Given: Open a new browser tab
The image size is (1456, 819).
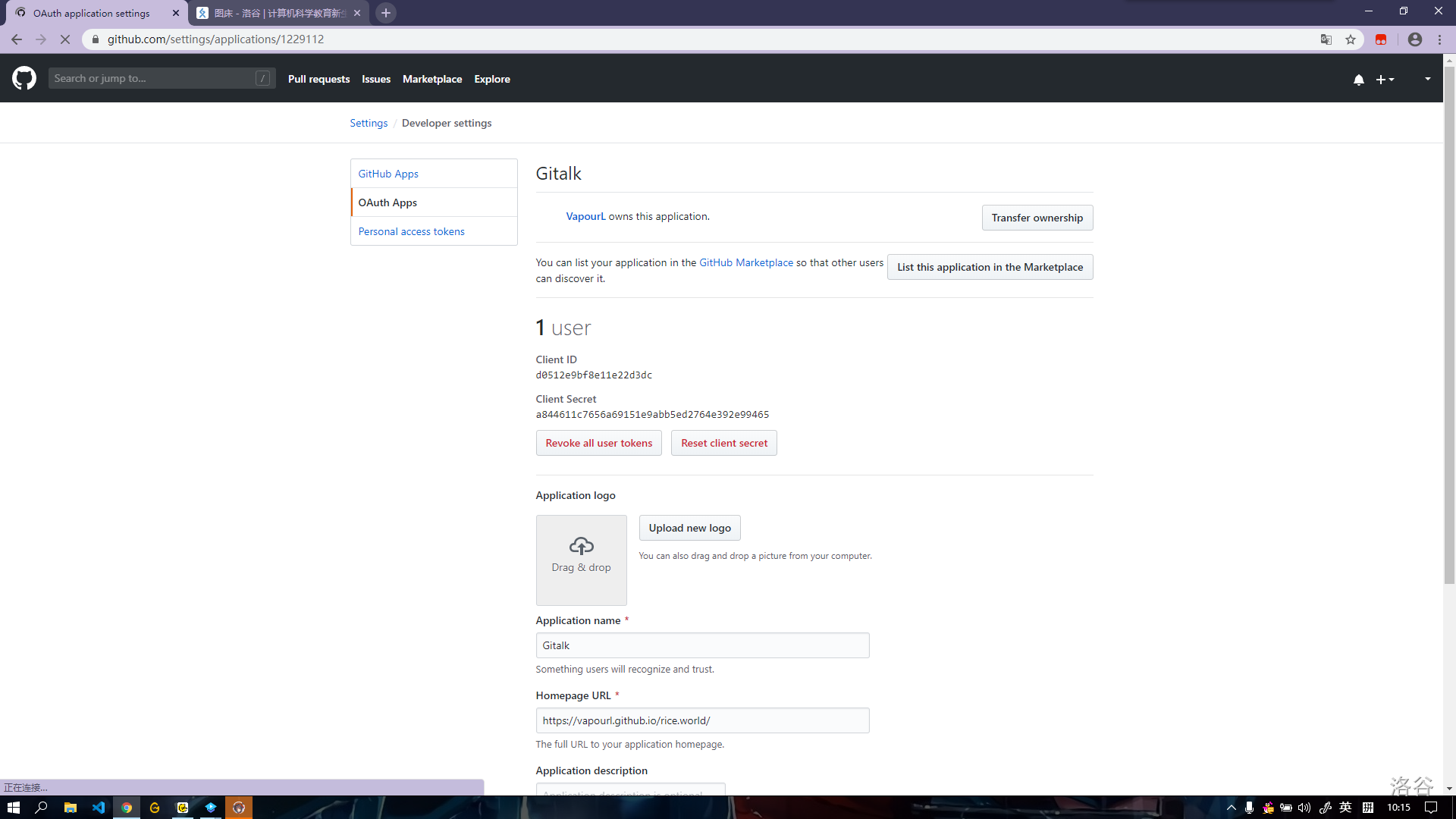Looking at the screenshot, I should coord(386,13).
